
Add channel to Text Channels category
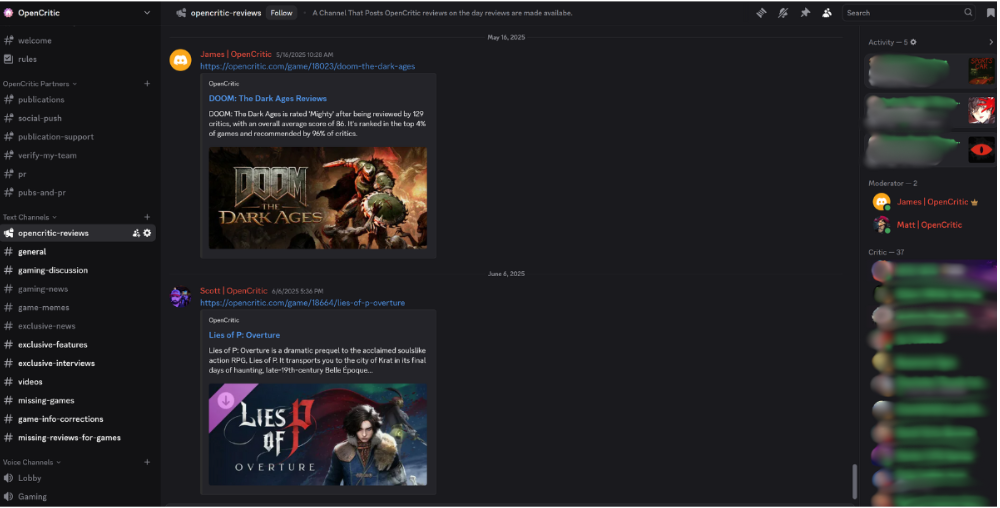pyautogui.click(x=147, y=217)
